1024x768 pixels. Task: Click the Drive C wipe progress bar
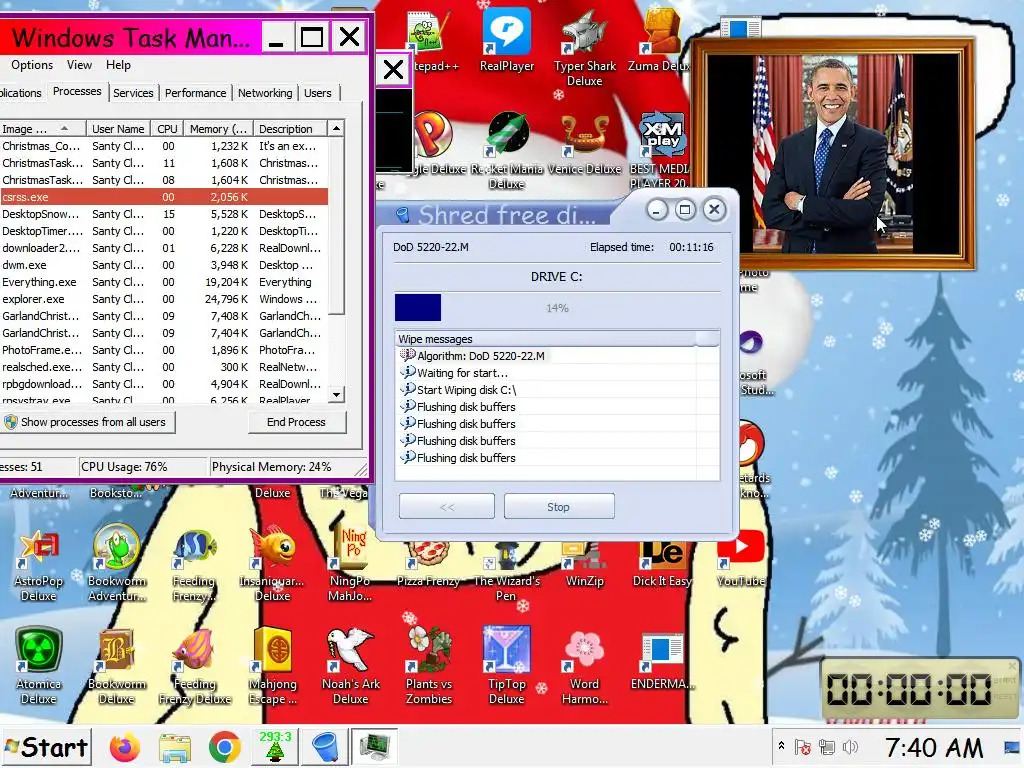(x=557, y=308)
